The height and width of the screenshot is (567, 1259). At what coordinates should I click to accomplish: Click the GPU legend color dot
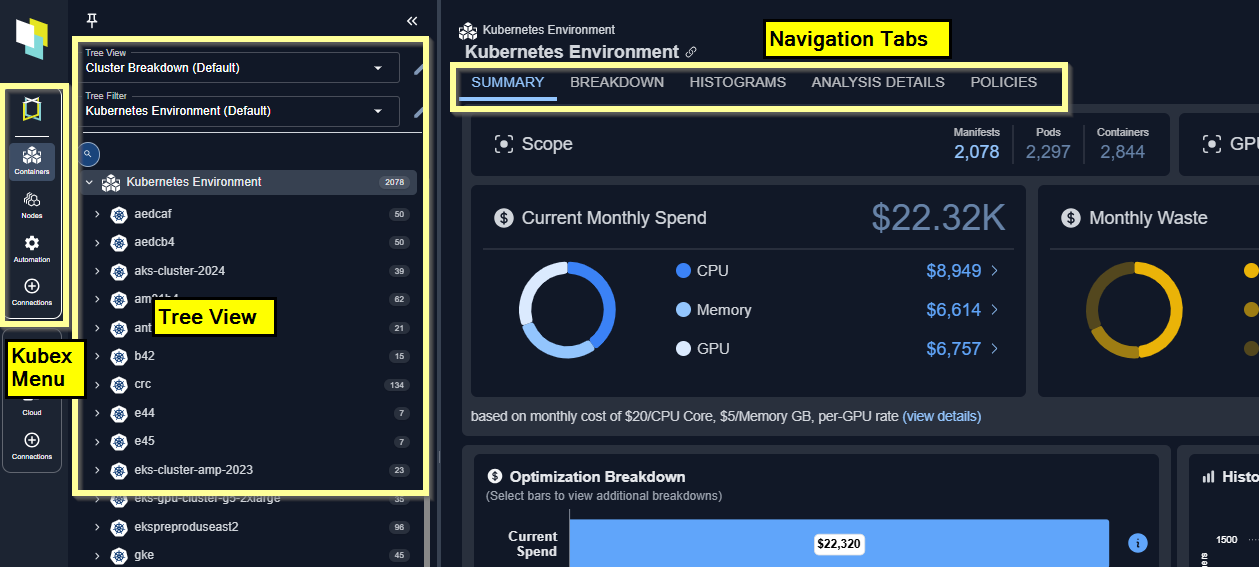pos(684,349)
